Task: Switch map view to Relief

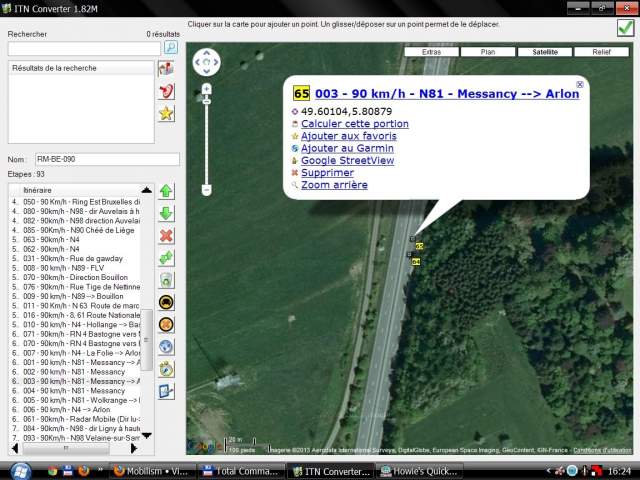Action: coord(601,51)
